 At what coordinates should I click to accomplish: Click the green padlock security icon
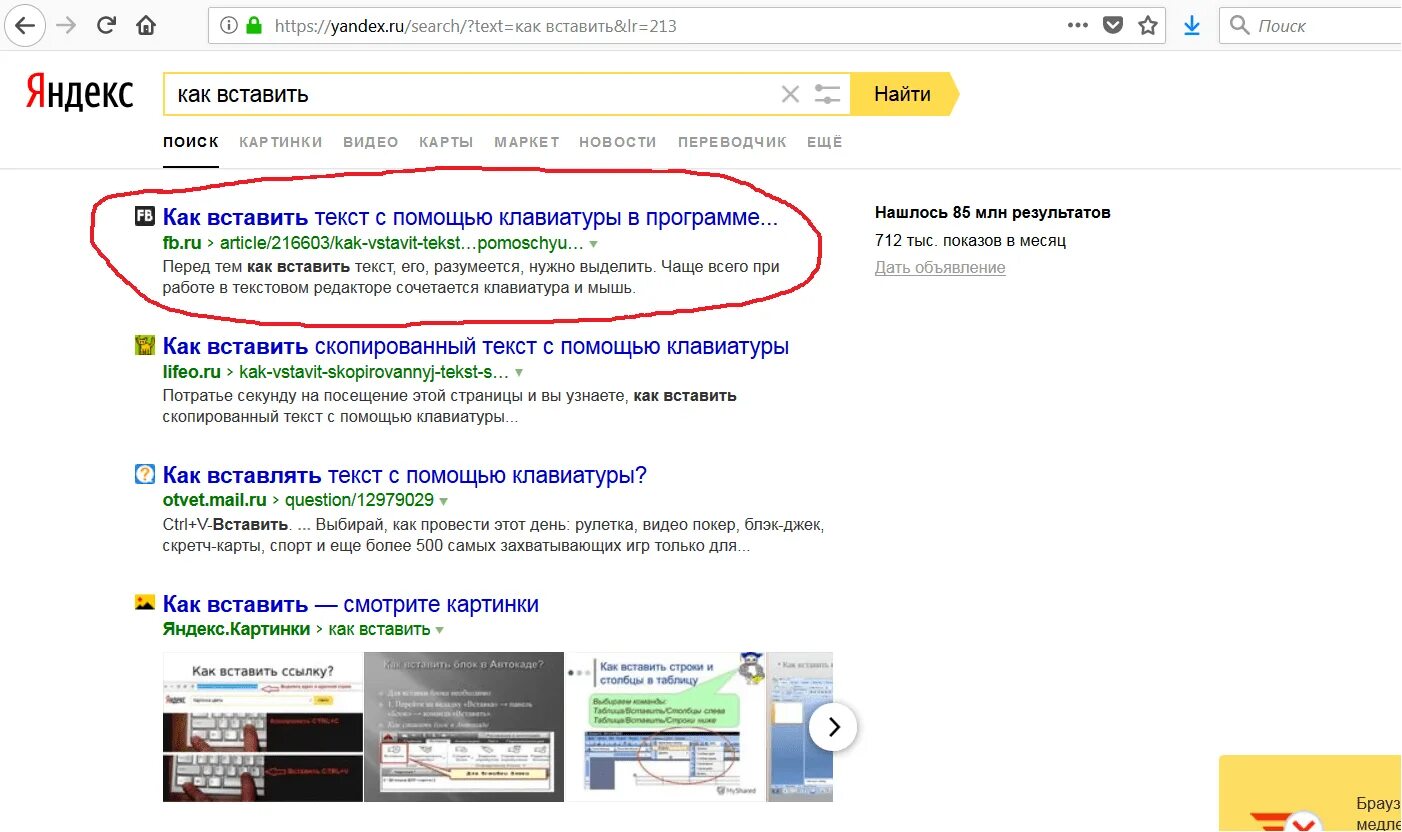(254, 26)
